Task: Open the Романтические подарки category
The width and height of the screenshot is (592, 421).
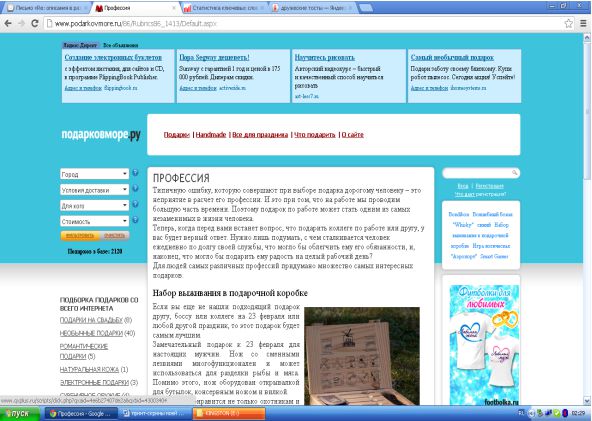Action: 84,351
